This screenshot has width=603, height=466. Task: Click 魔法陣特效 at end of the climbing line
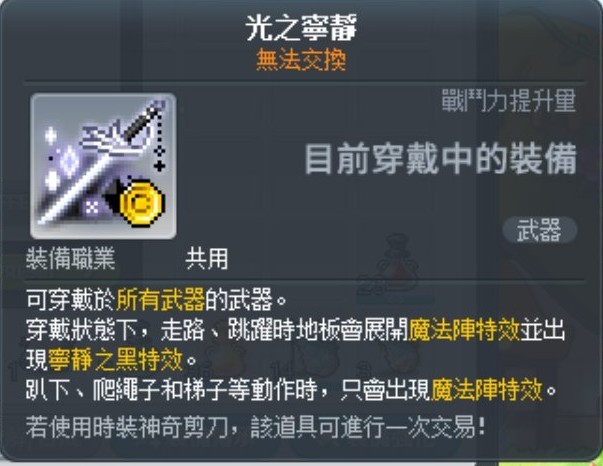point(486,390)
